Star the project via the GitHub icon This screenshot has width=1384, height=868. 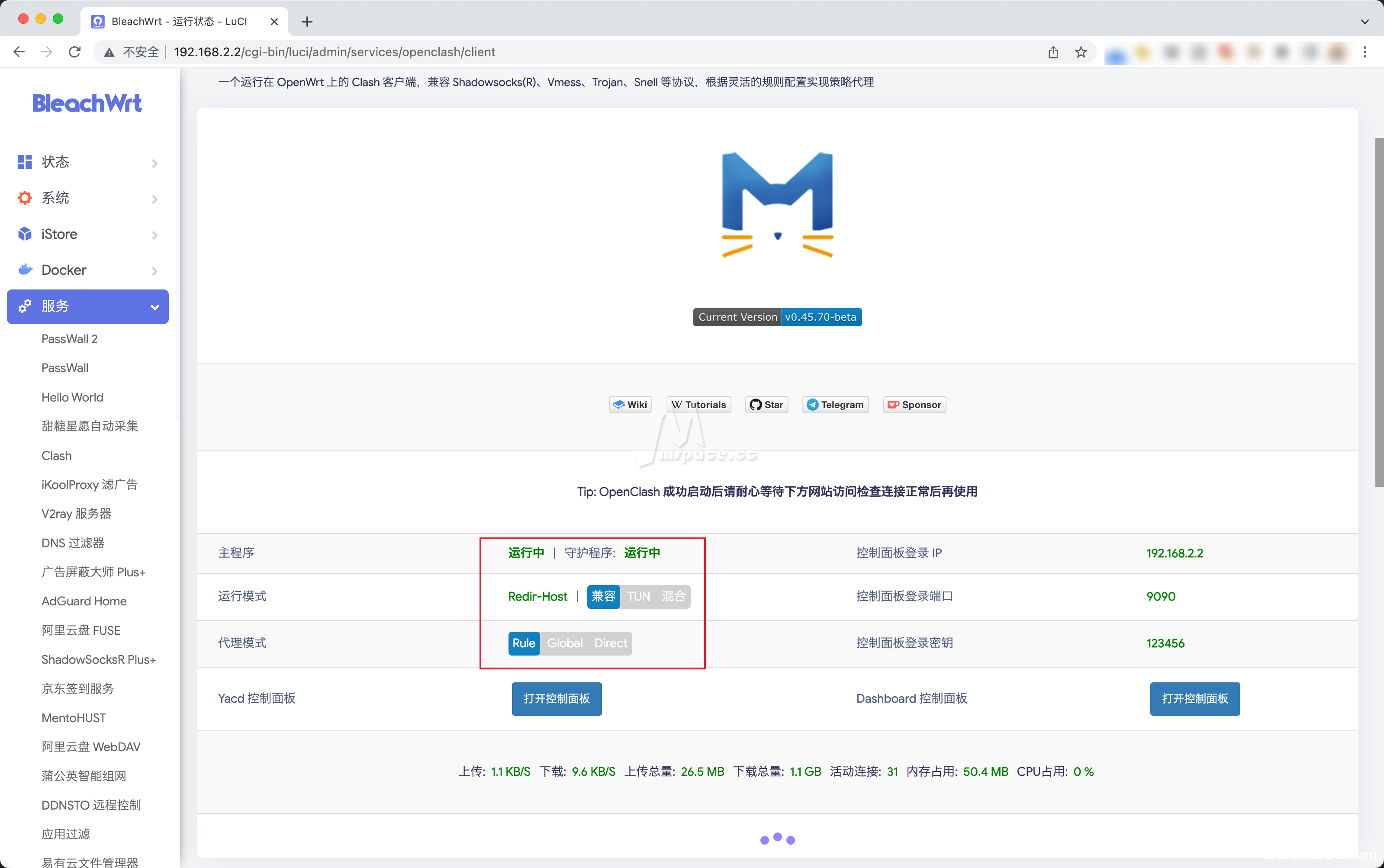pyautogui.click(x=766, y=404)
